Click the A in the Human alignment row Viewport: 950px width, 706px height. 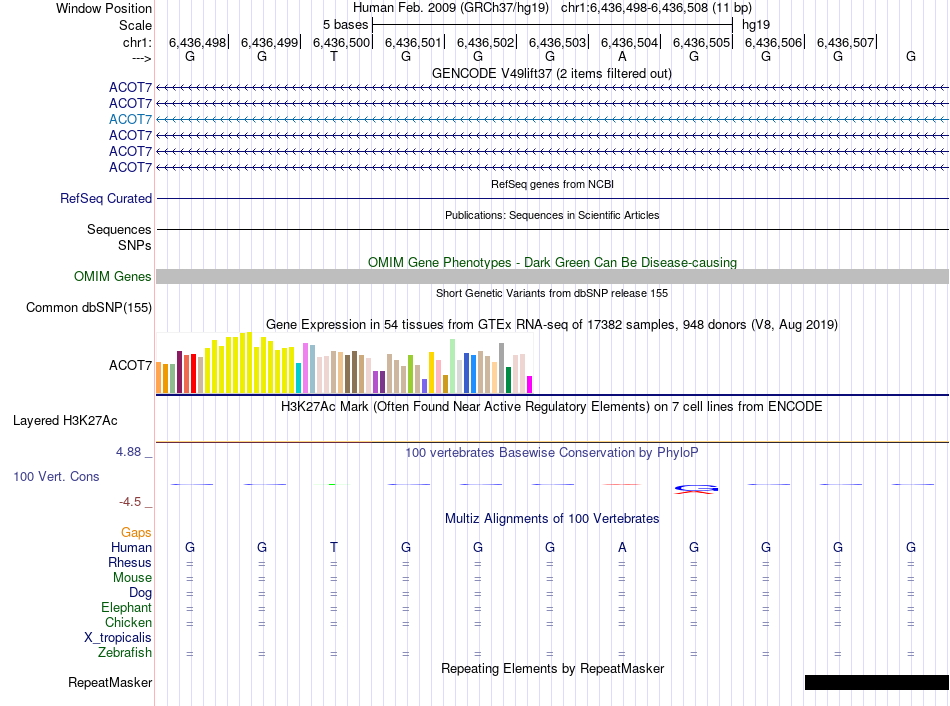point(622,547)
